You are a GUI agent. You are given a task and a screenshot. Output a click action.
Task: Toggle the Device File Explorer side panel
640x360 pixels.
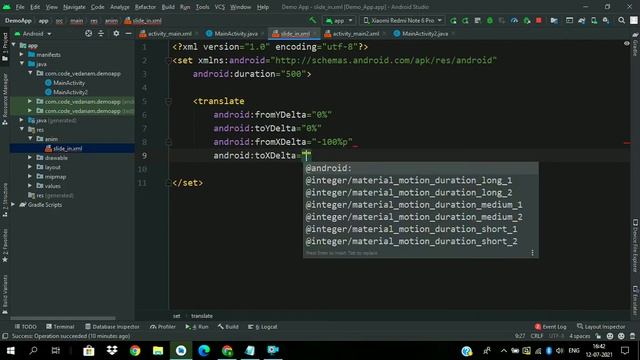tap(635, 246)
